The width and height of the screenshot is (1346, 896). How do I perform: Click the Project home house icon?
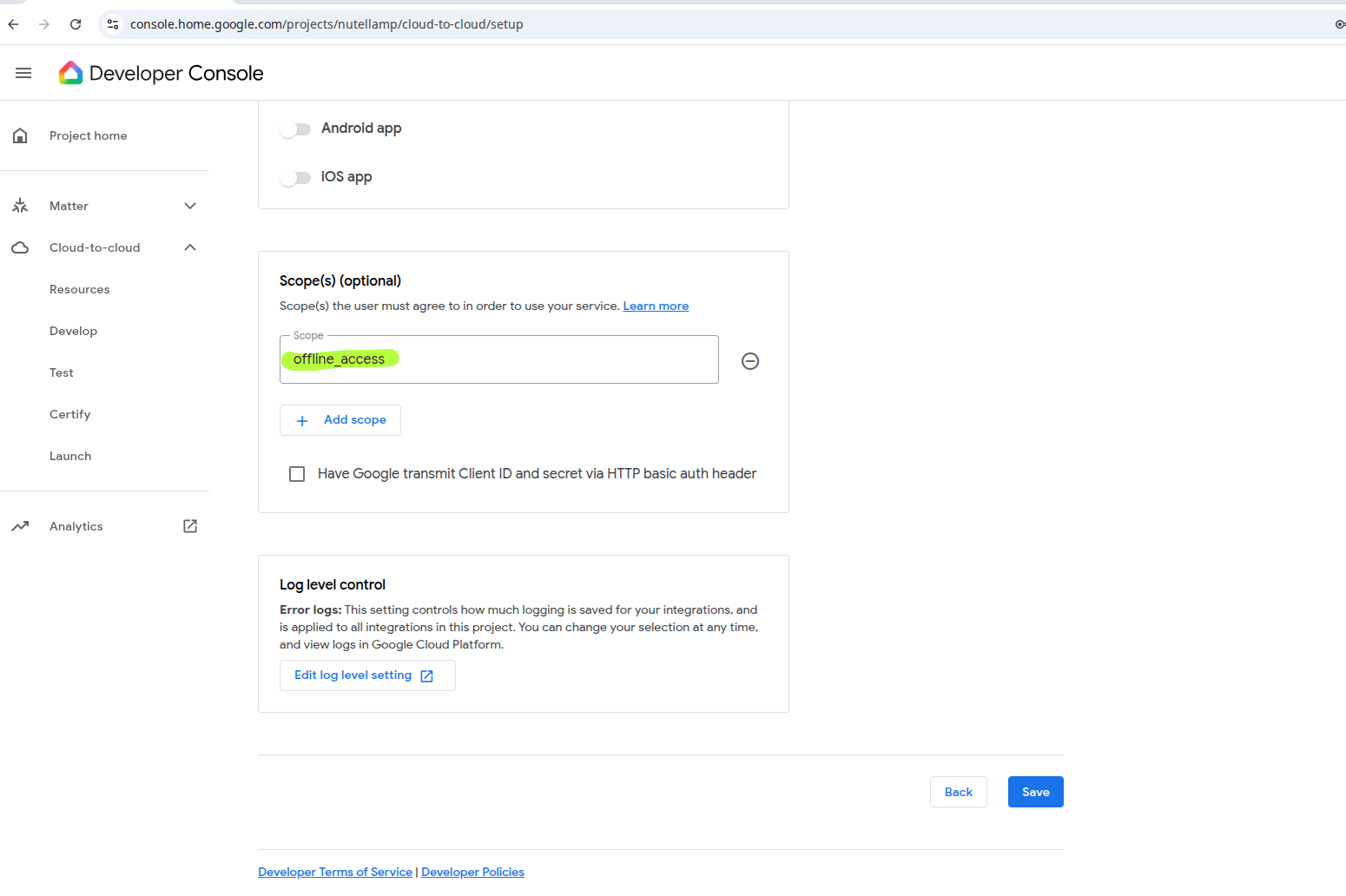coord(20,135)
